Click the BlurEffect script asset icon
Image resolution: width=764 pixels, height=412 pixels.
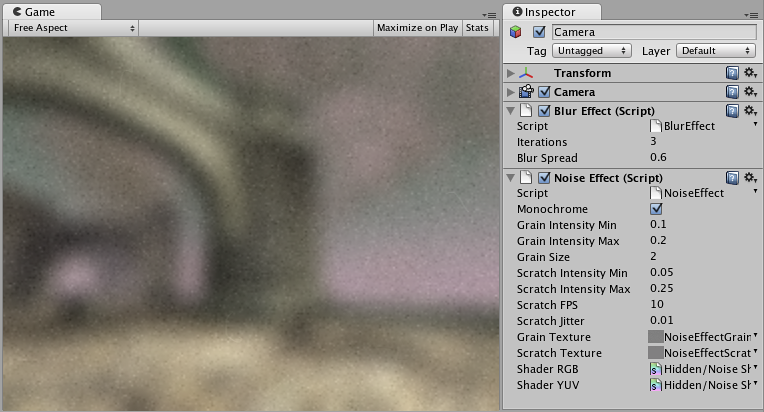click(x=656, y=126)
